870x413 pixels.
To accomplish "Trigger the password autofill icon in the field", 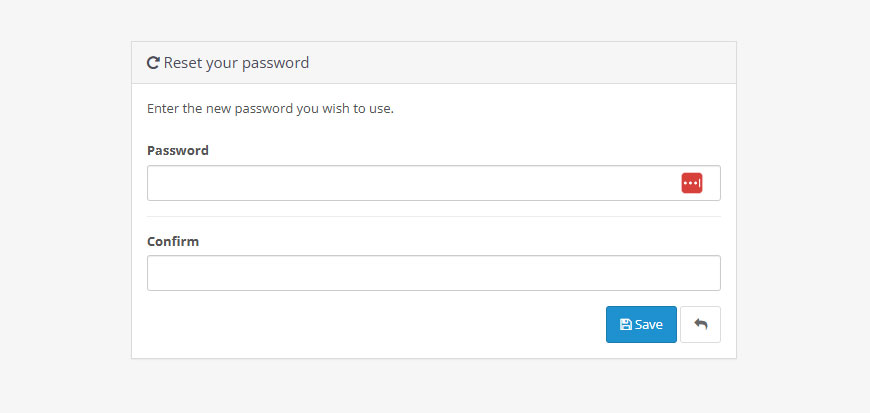I will pos(692,183).
